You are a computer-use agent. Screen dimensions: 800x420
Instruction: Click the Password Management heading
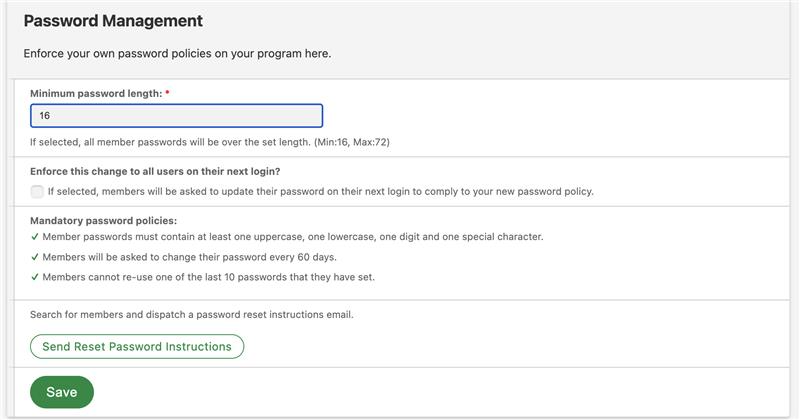(113, 21)
